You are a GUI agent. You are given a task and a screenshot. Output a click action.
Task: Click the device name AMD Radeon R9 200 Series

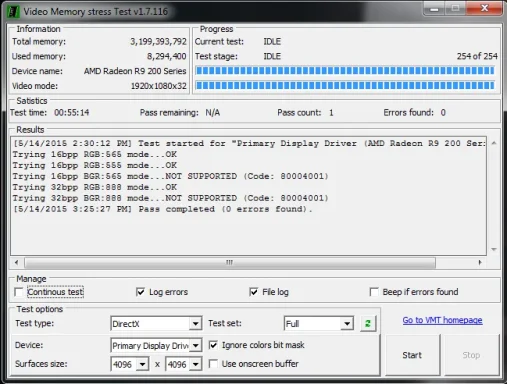coord(135,71)
